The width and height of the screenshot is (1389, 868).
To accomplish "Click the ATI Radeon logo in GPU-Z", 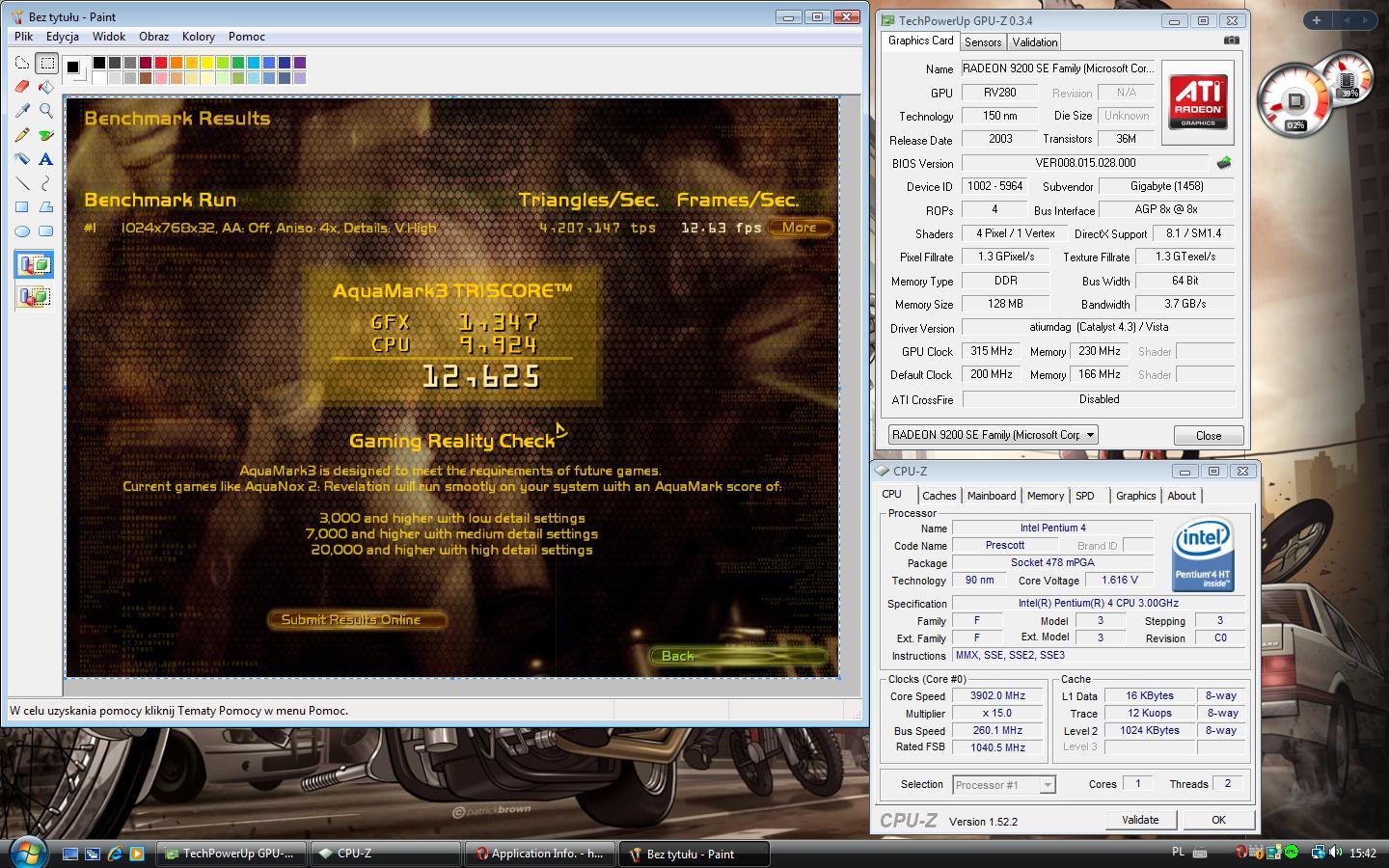I will click(1198, 102).
